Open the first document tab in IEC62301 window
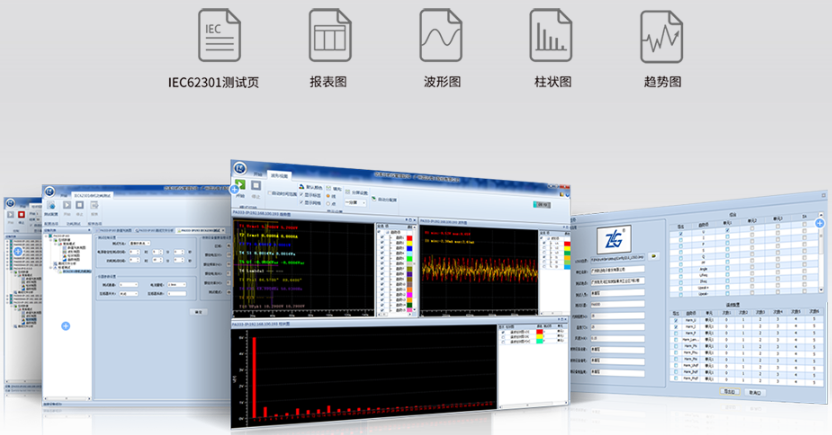The width and height of the screenshot is (832, 435). click(115, 230)
